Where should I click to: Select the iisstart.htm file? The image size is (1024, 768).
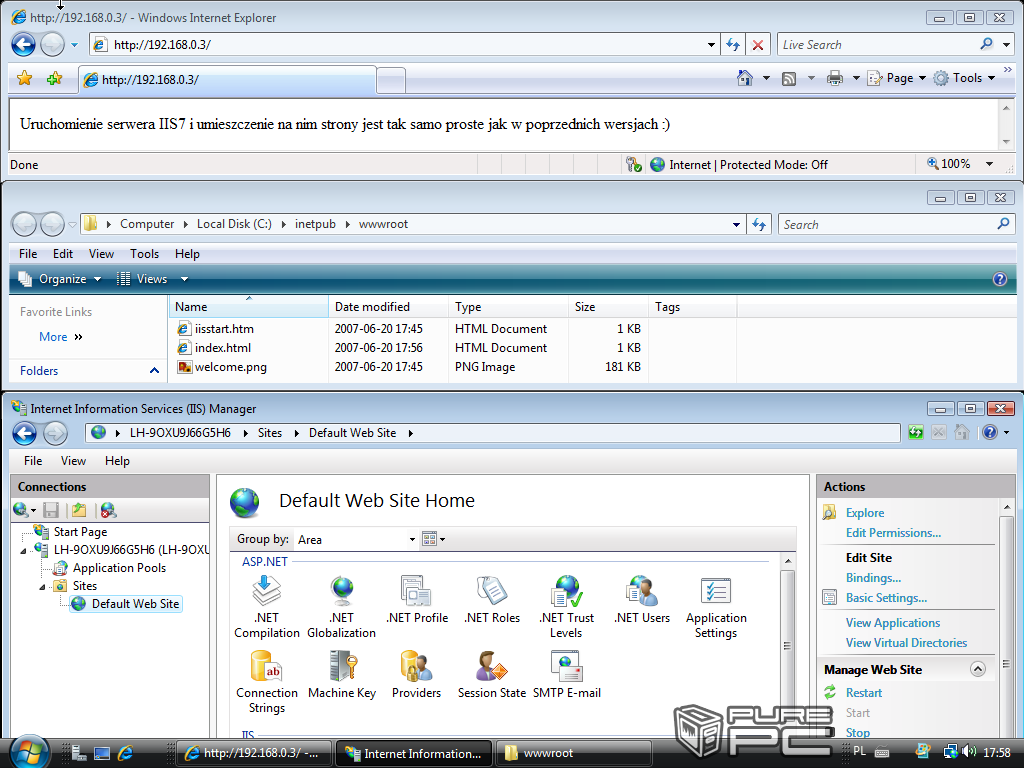[x=224, y=329]
